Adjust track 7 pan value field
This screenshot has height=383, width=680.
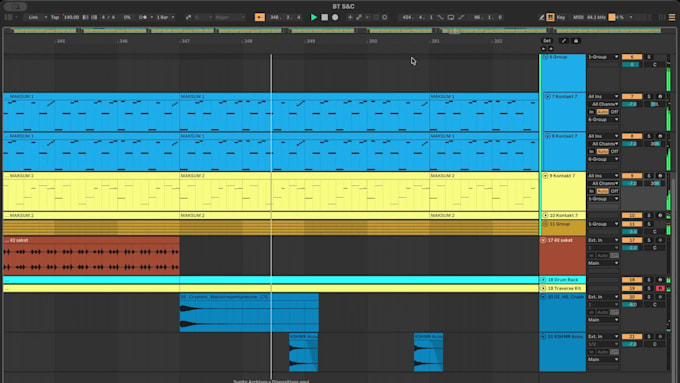click(655, 104)
